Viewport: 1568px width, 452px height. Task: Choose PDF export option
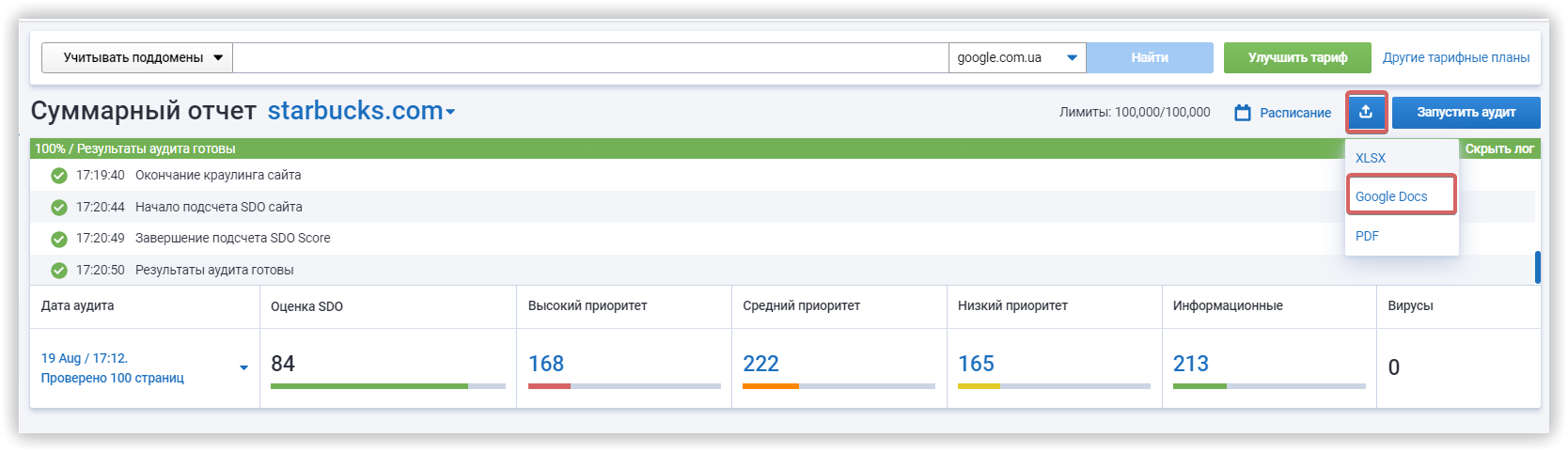(1367, 236)
